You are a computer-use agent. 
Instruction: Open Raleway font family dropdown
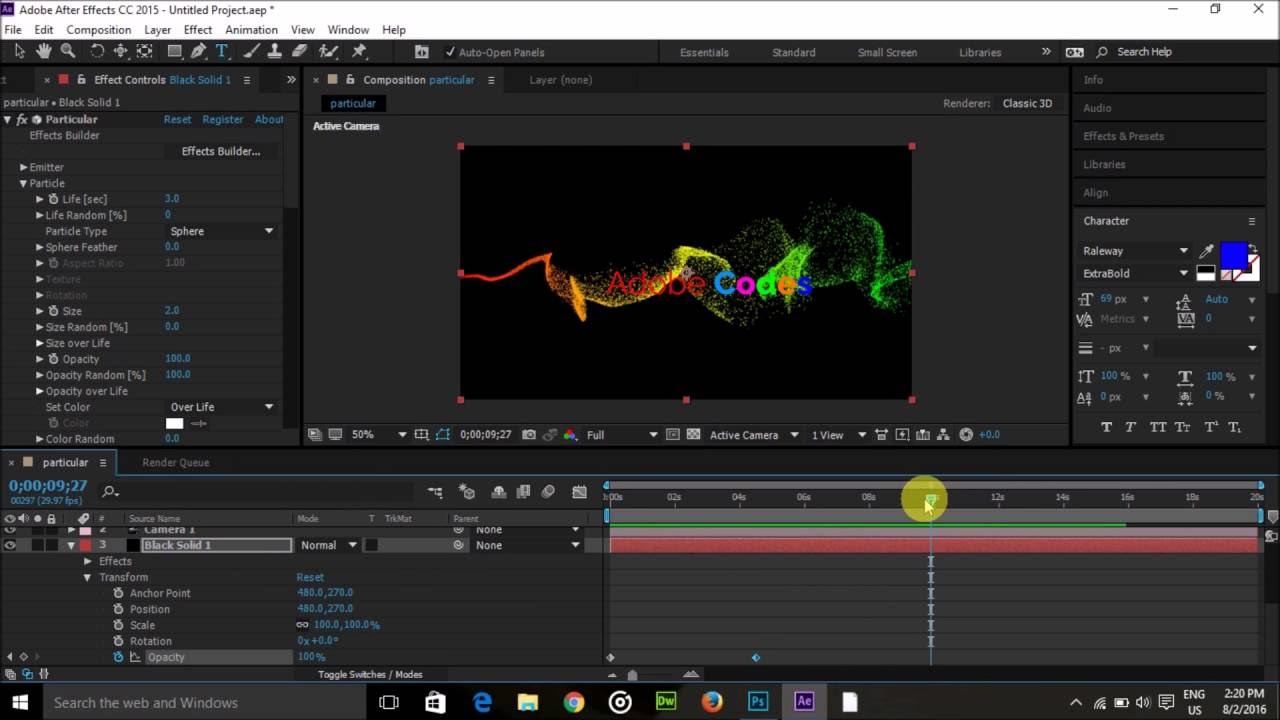click(1135, 251)
